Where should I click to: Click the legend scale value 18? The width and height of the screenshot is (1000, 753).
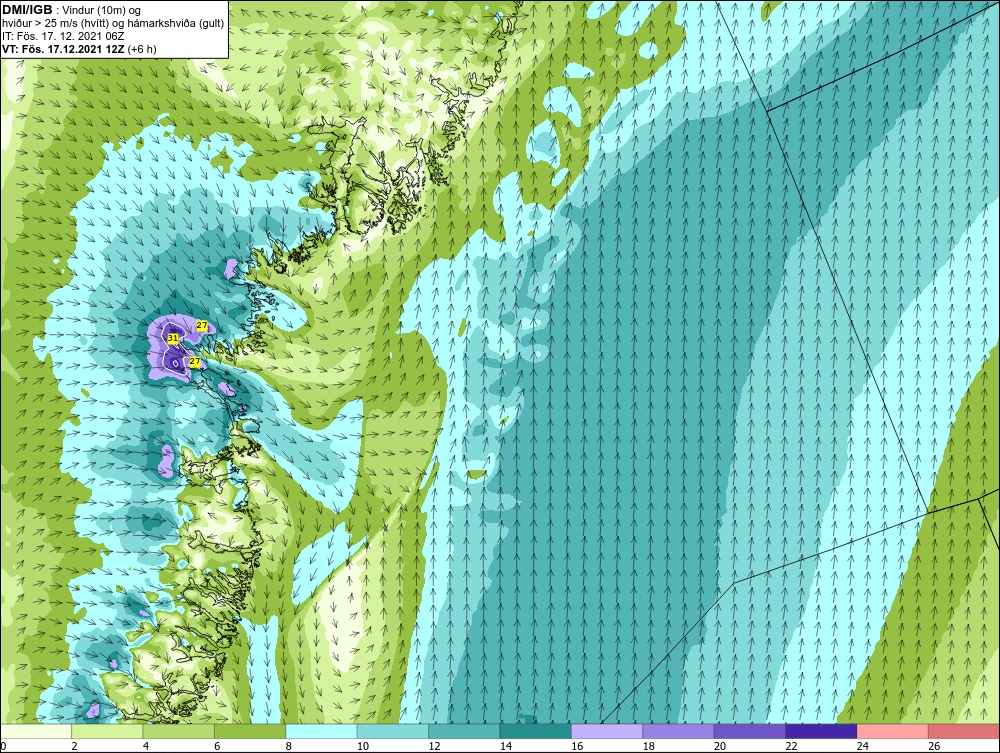649,746
